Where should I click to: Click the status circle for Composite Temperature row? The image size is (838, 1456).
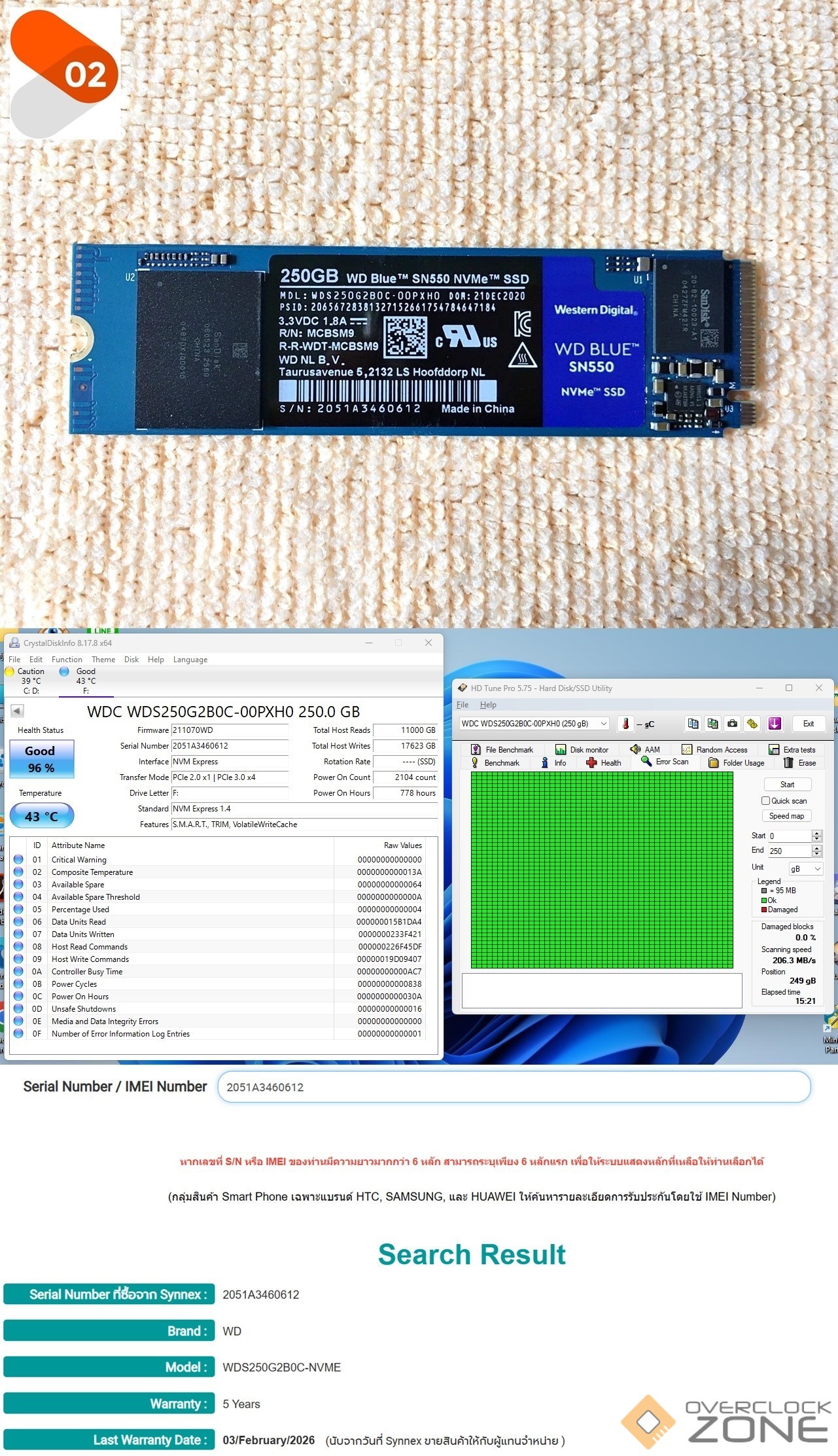18,872
